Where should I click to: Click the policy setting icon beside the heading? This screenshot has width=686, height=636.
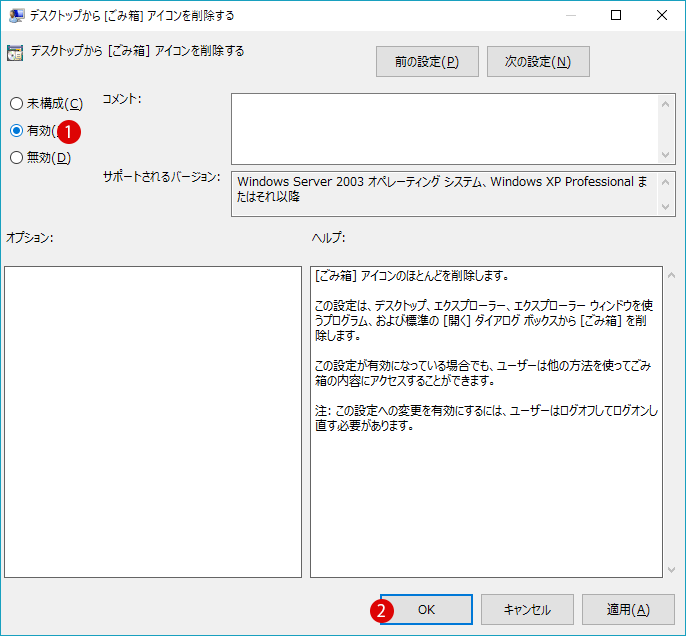[16, 52]
